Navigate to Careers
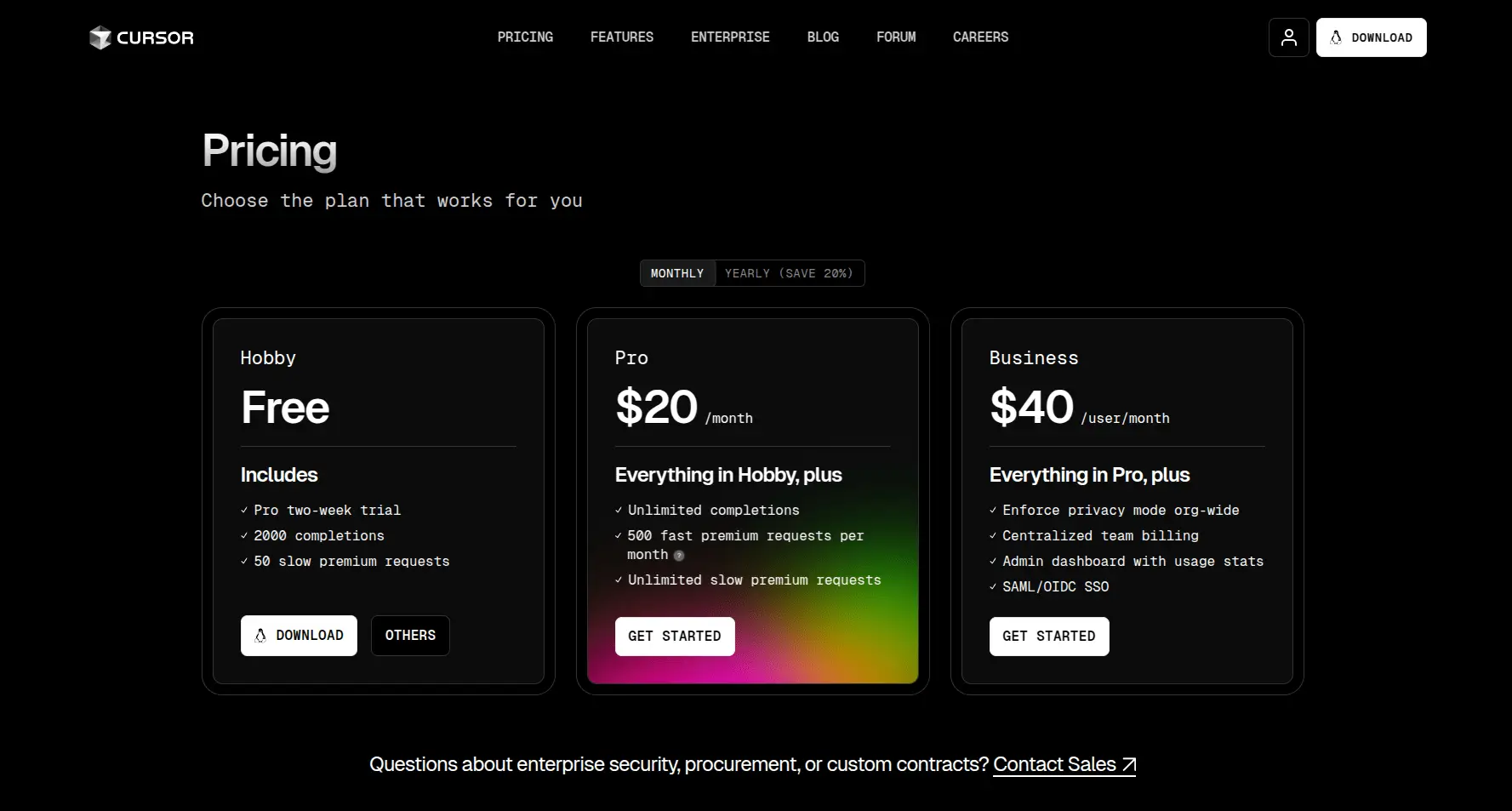The image size is (1512, 811). (980, 37)
